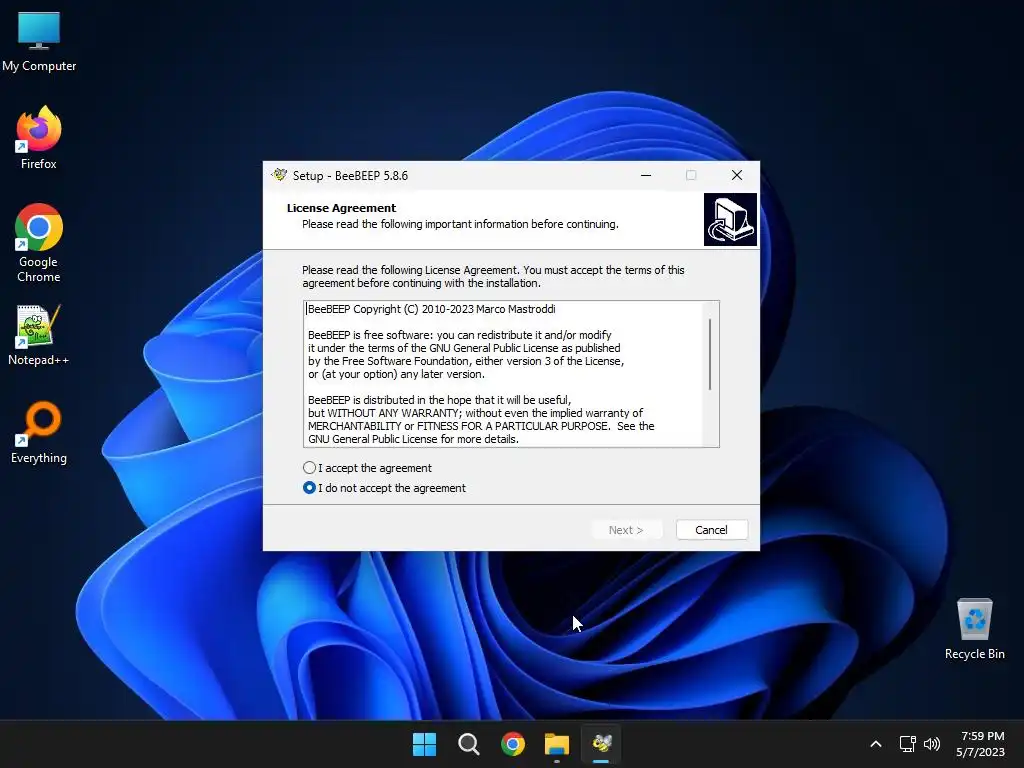Click 'BeeBEEP Copyright (C) 2010-2023 Marco Mastroddi' line
1024x768 pixels.
click(431, 309)
